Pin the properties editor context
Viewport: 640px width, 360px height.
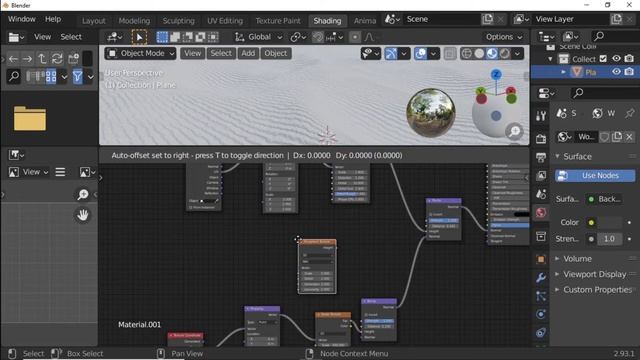(x=629, y=113)
